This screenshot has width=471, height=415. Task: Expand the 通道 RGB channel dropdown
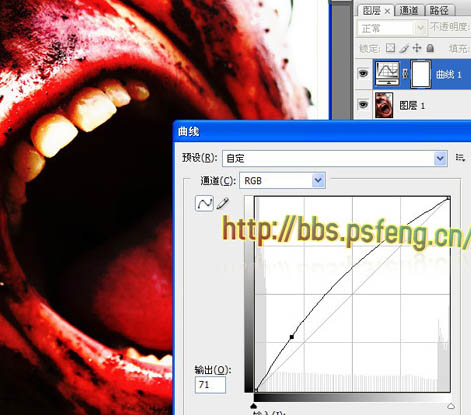click(x=282, y=181)
